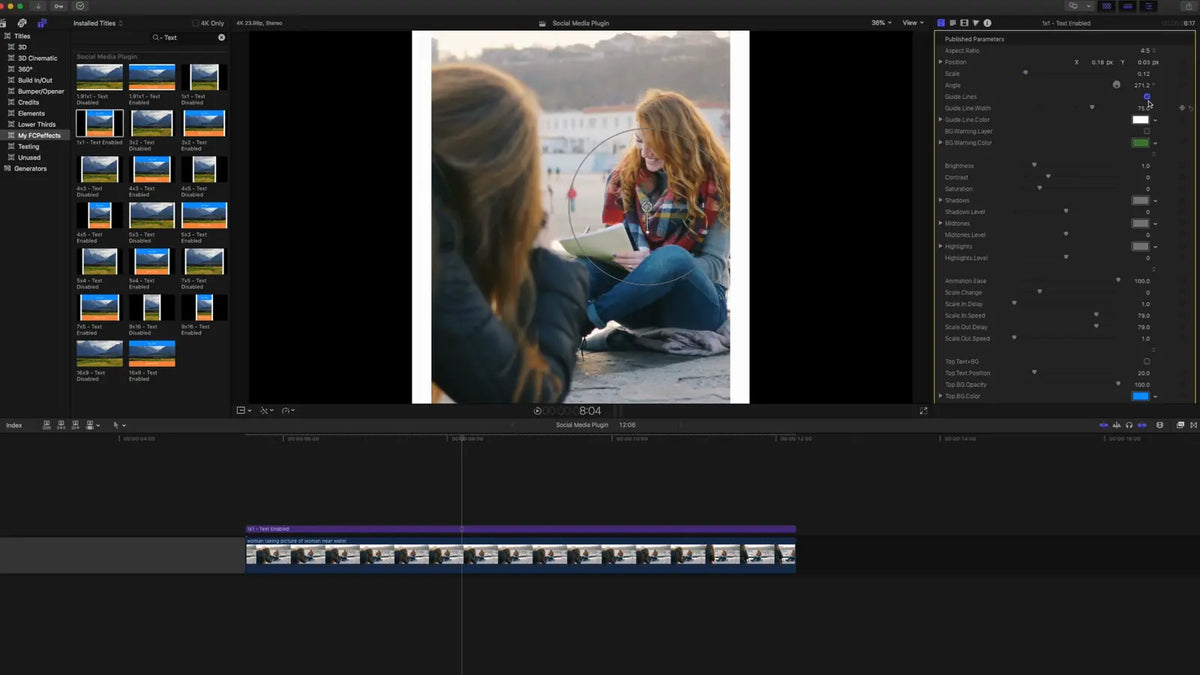Select the Generators sidebar item
This screenshot has width=1200, height=675.
click(x=30, y=168)
